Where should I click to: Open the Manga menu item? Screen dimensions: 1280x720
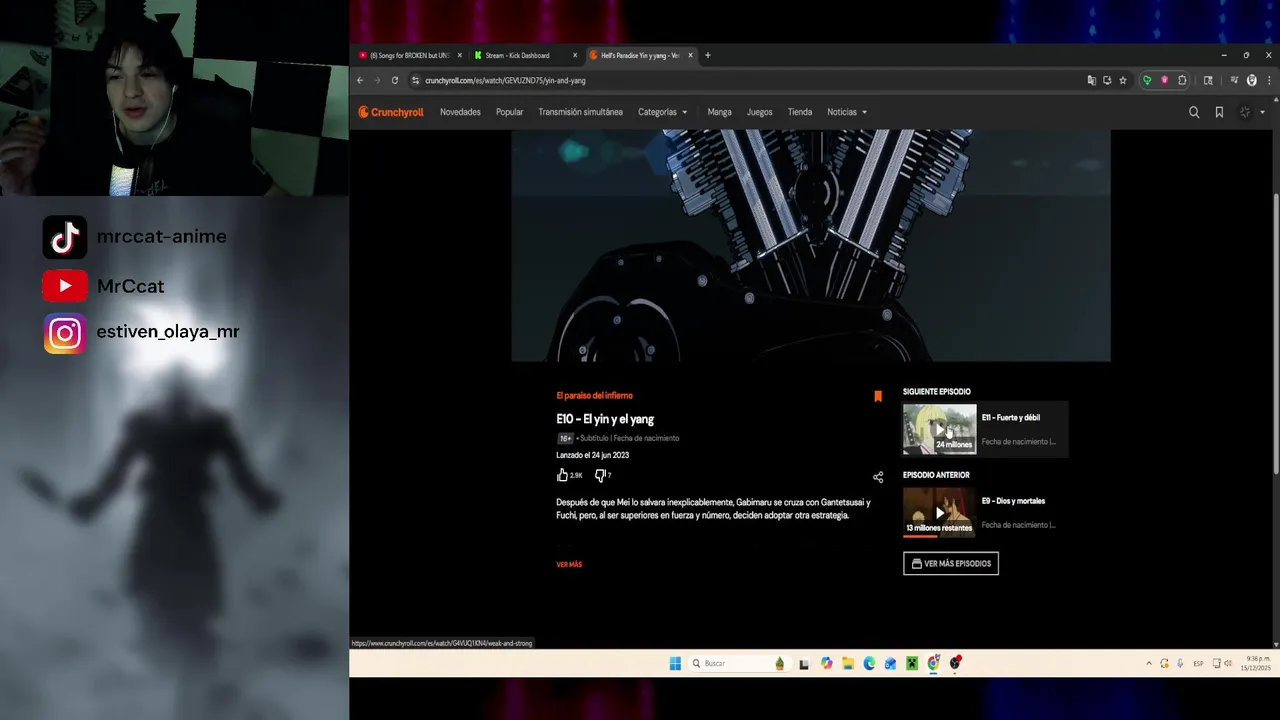click(719, 112)
